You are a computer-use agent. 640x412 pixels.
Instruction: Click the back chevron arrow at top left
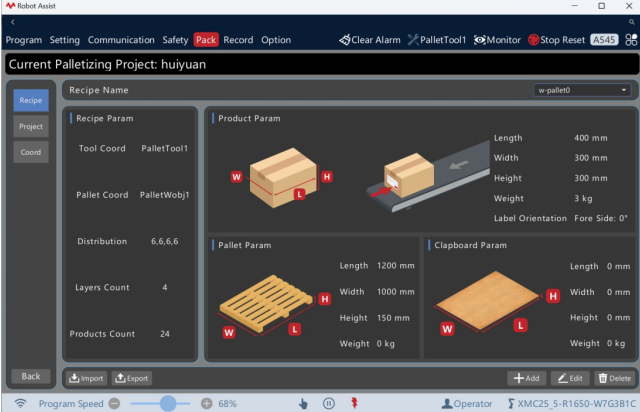(13, 22)
